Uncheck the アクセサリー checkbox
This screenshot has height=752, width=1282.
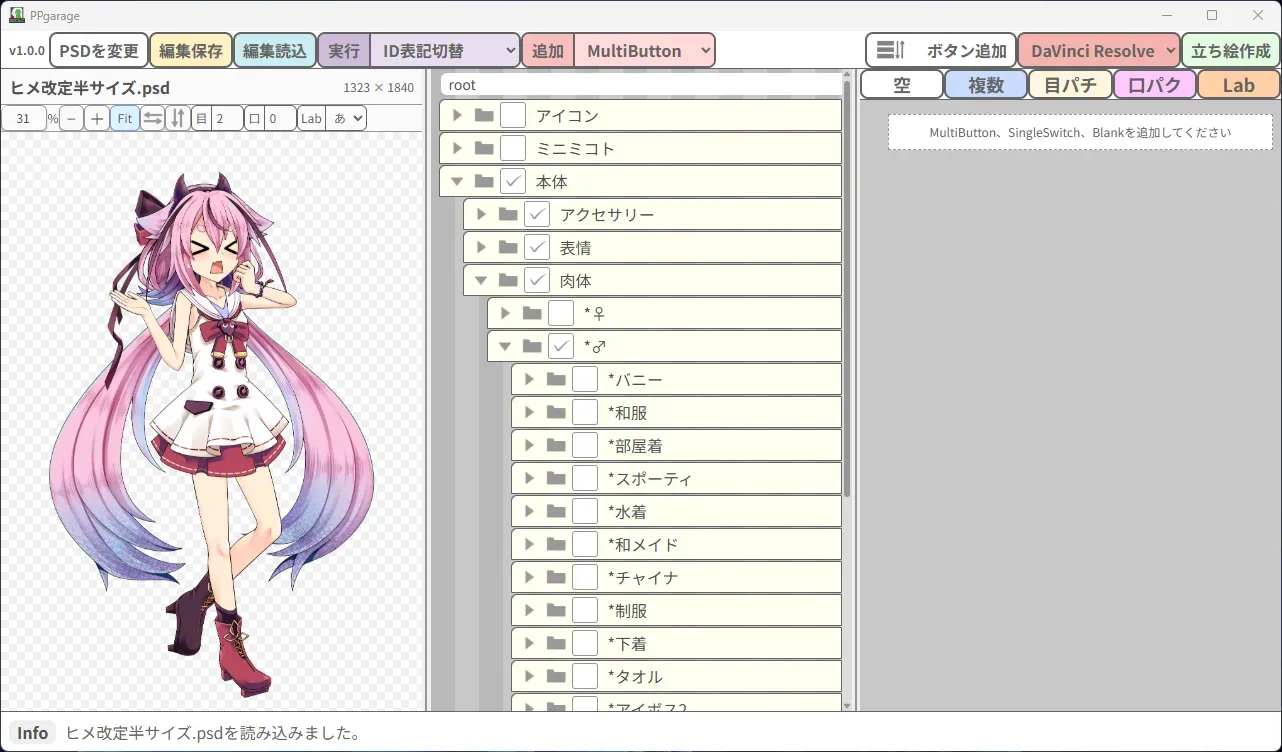point(537,214)
